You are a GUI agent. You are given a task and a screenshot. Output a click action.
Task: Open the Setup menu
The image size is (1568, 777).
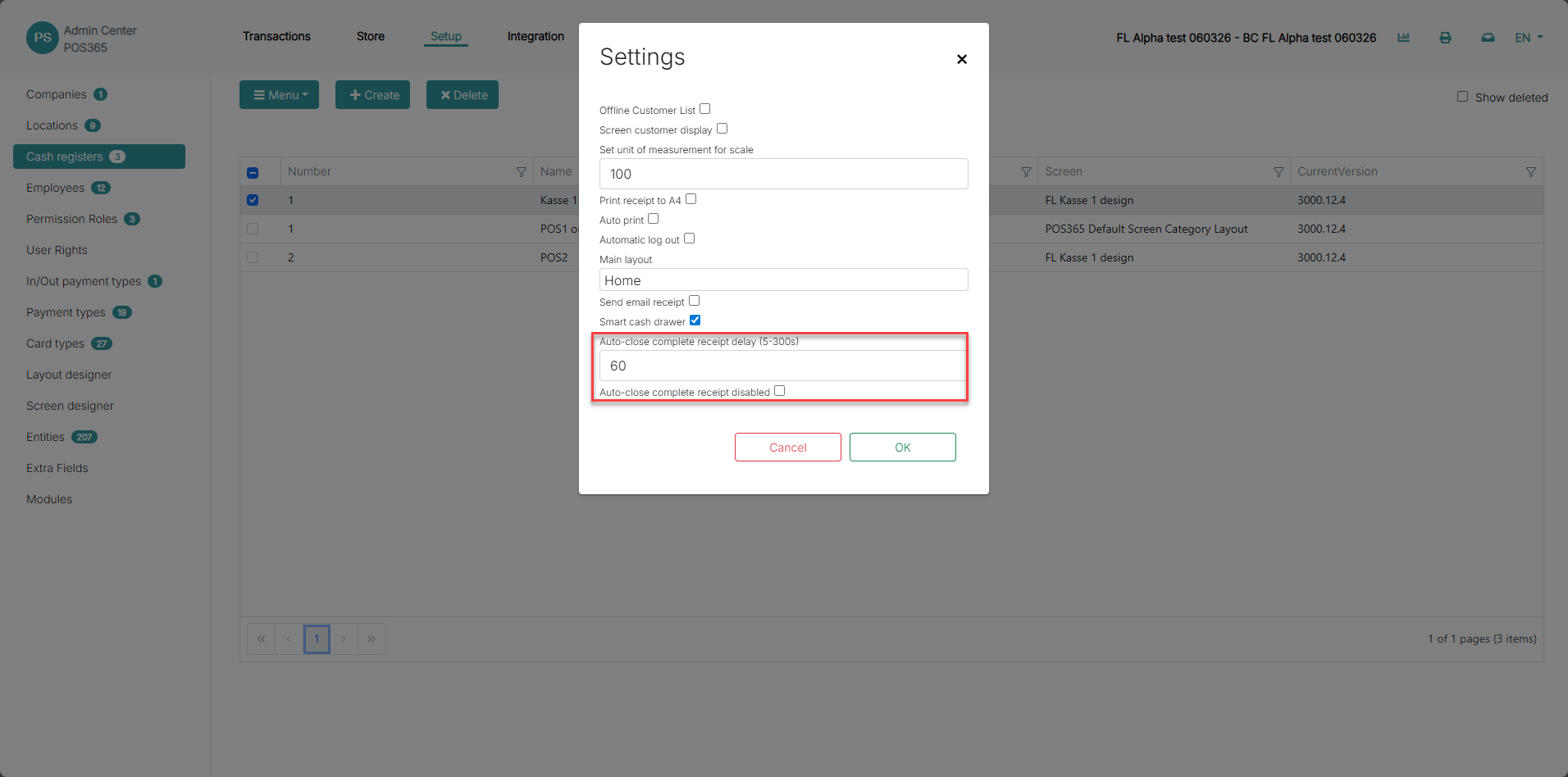446,37
